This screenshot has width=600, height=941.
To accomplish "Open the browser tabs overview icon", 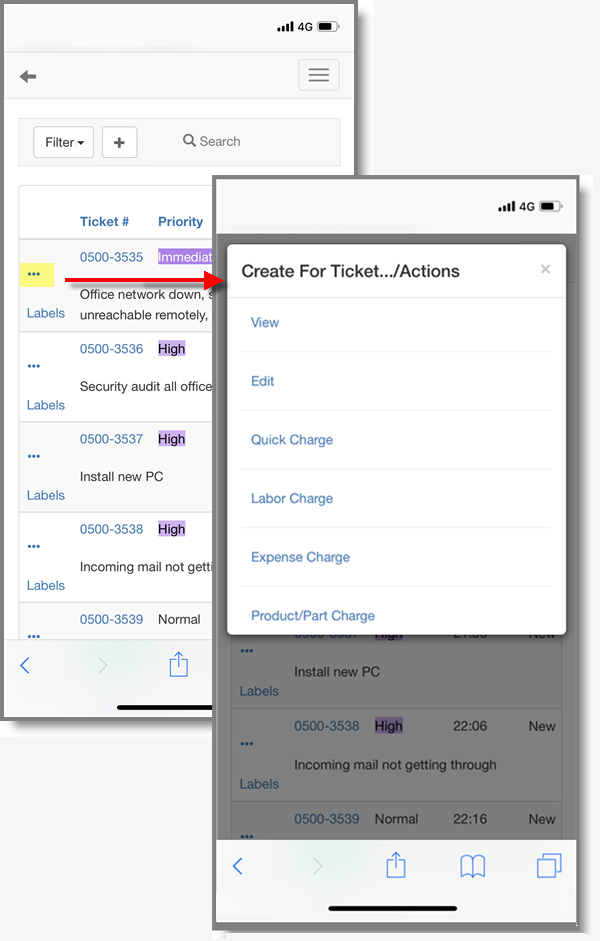I will point(548,866).
